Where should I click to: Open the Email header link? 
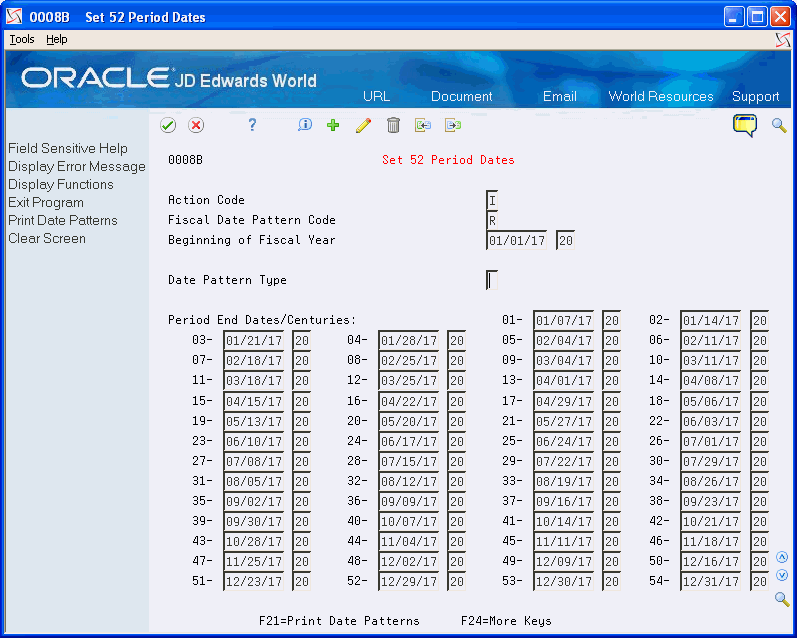[x=560, y=97]
